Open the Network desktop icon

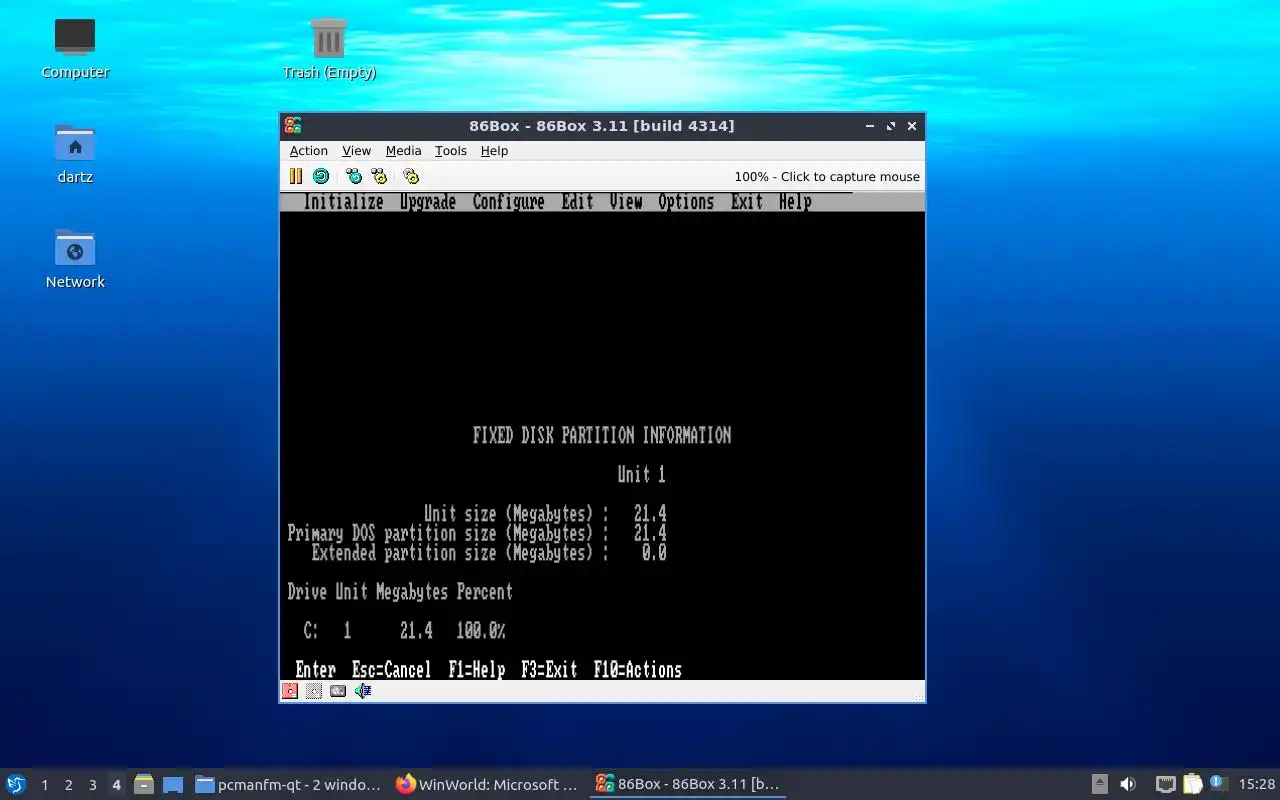click(x=75, y=258)
